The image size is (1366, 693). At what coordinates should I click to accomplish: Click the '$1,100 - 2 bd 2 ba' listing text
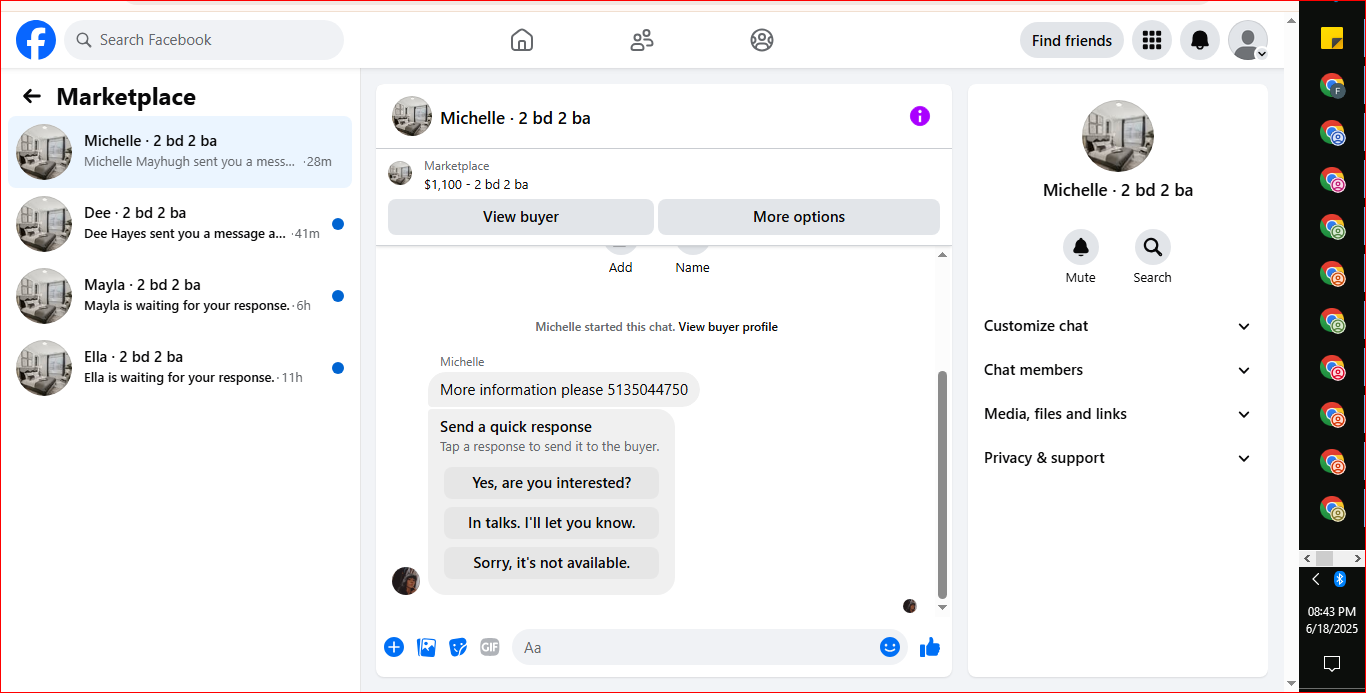pyautogui.click(x=476, y=184)
